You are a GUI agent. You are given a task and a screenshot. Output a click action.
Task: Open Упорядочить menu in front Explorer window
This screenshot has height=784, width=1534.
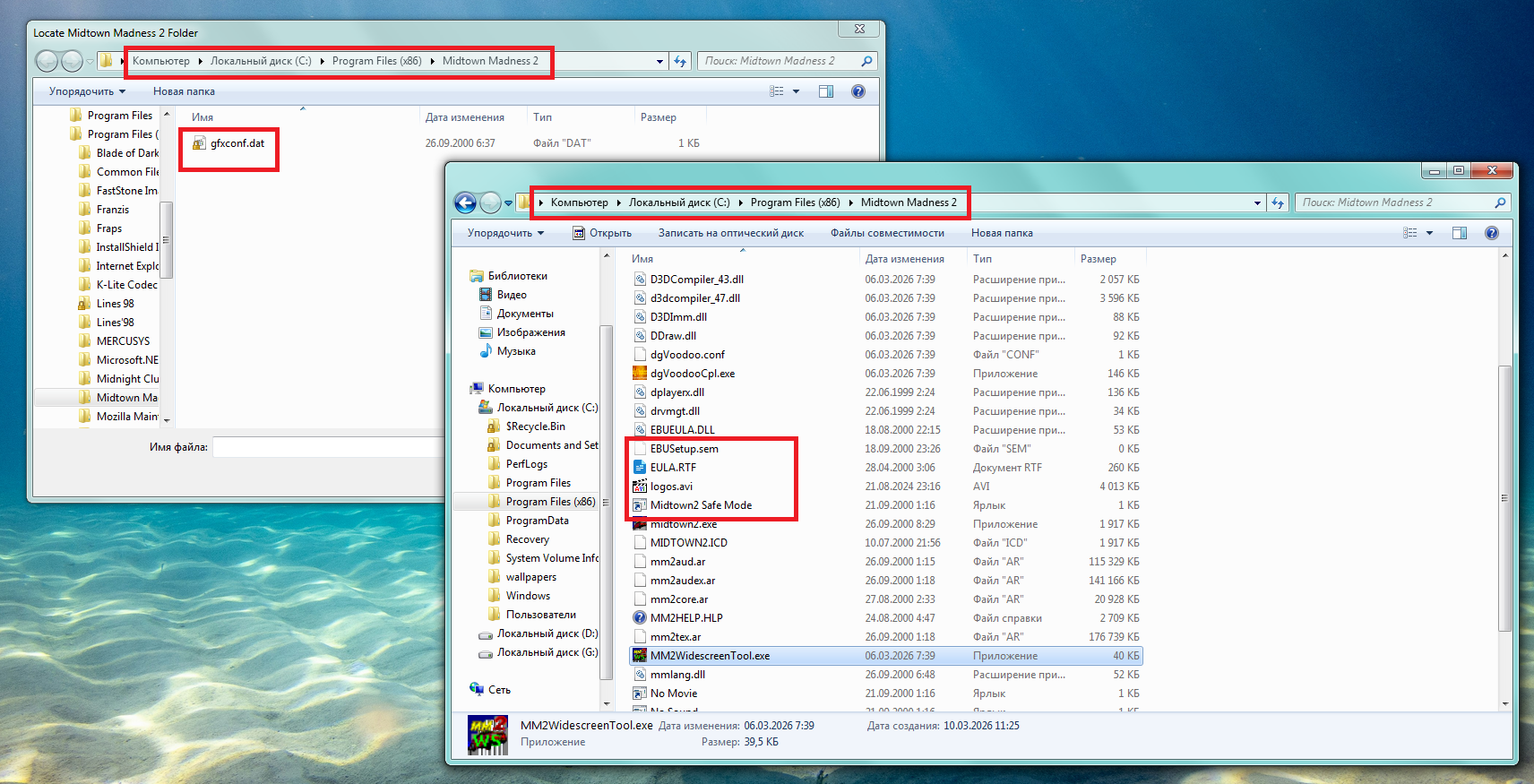click(505, 233)
